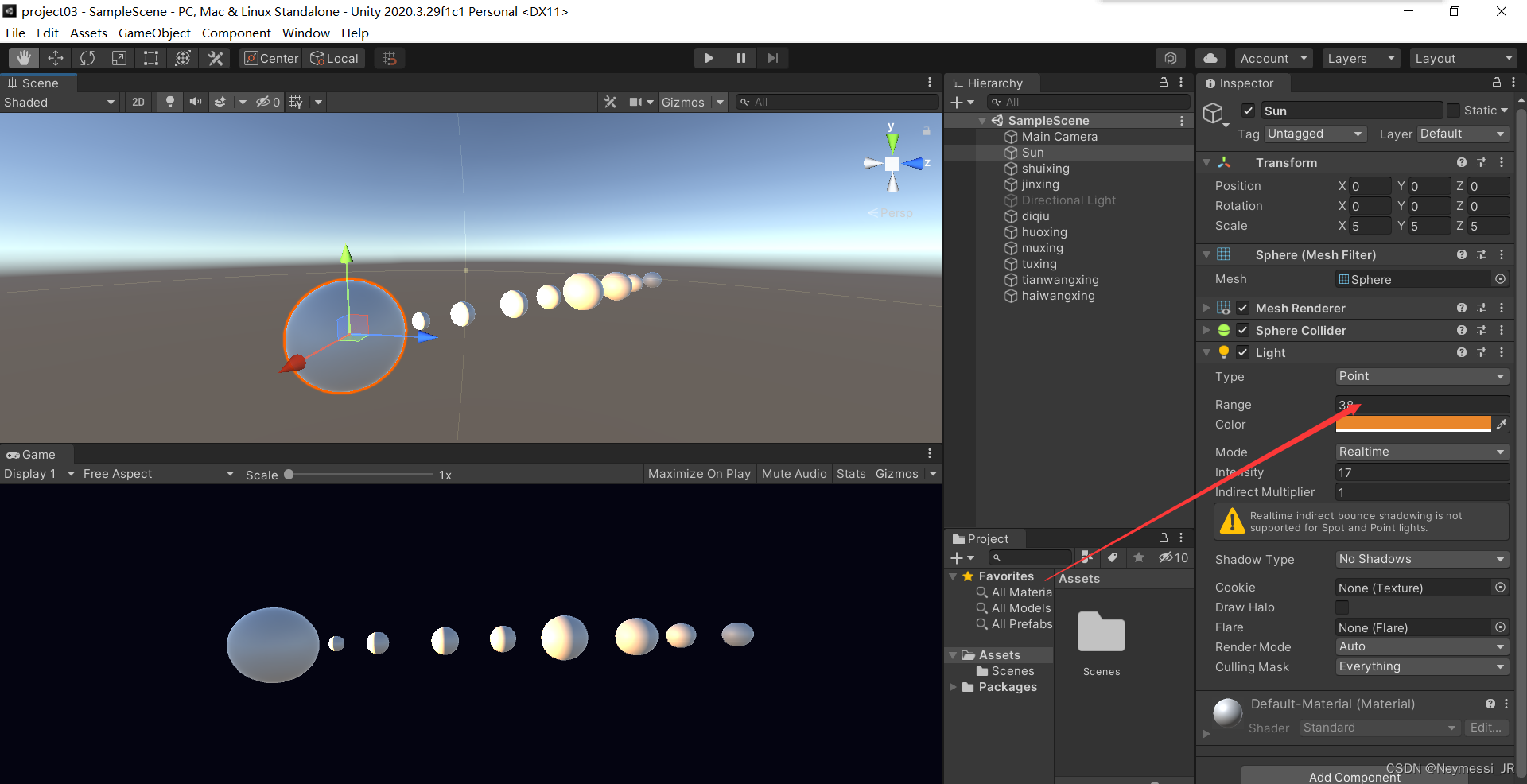Image resolution: width=1527 pixels, height=784 pixels.
Task: Expand the Mesh Renderer component
Action: click(x=1206, y=309)
